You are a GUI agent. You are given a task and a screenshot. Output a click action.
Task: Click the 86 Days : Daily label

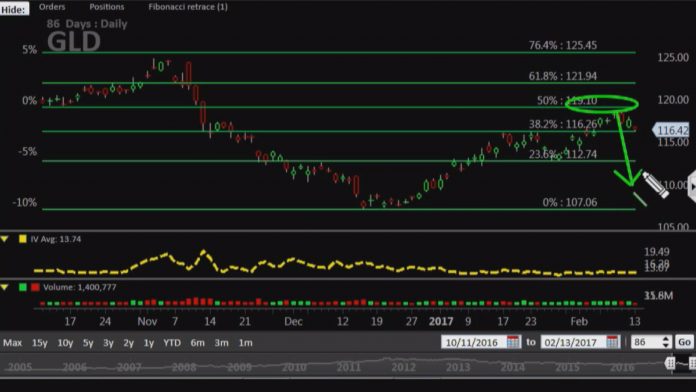point(87,24)
